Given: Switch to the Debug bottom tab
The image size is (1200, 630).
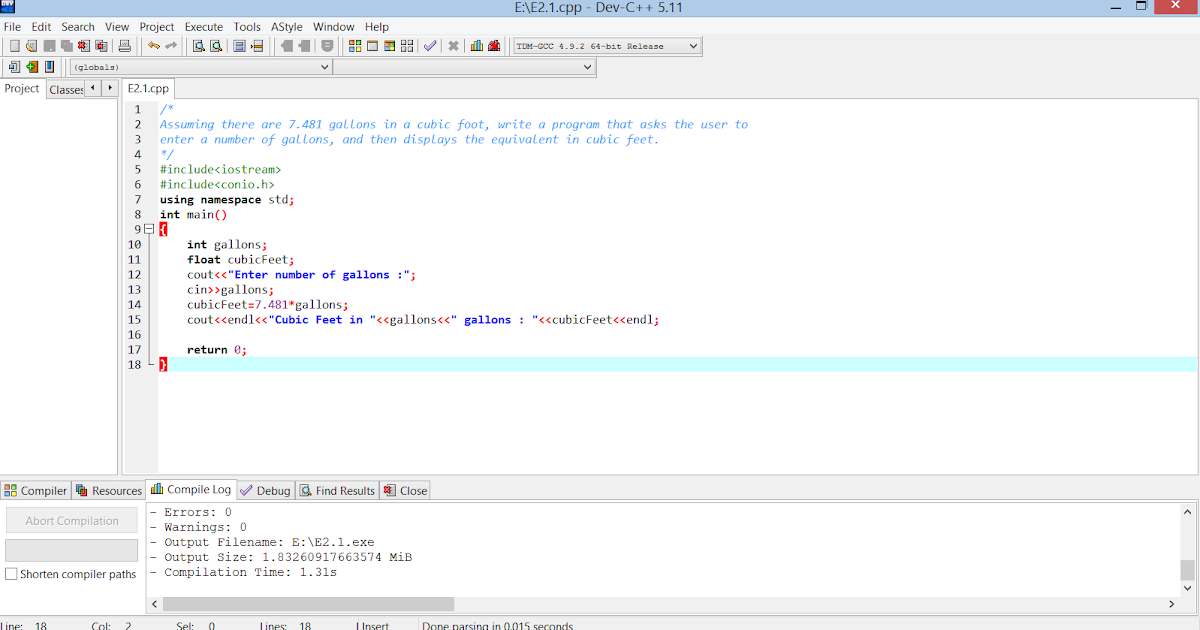Looking at the screenshot, I should [x=266, y=491].
